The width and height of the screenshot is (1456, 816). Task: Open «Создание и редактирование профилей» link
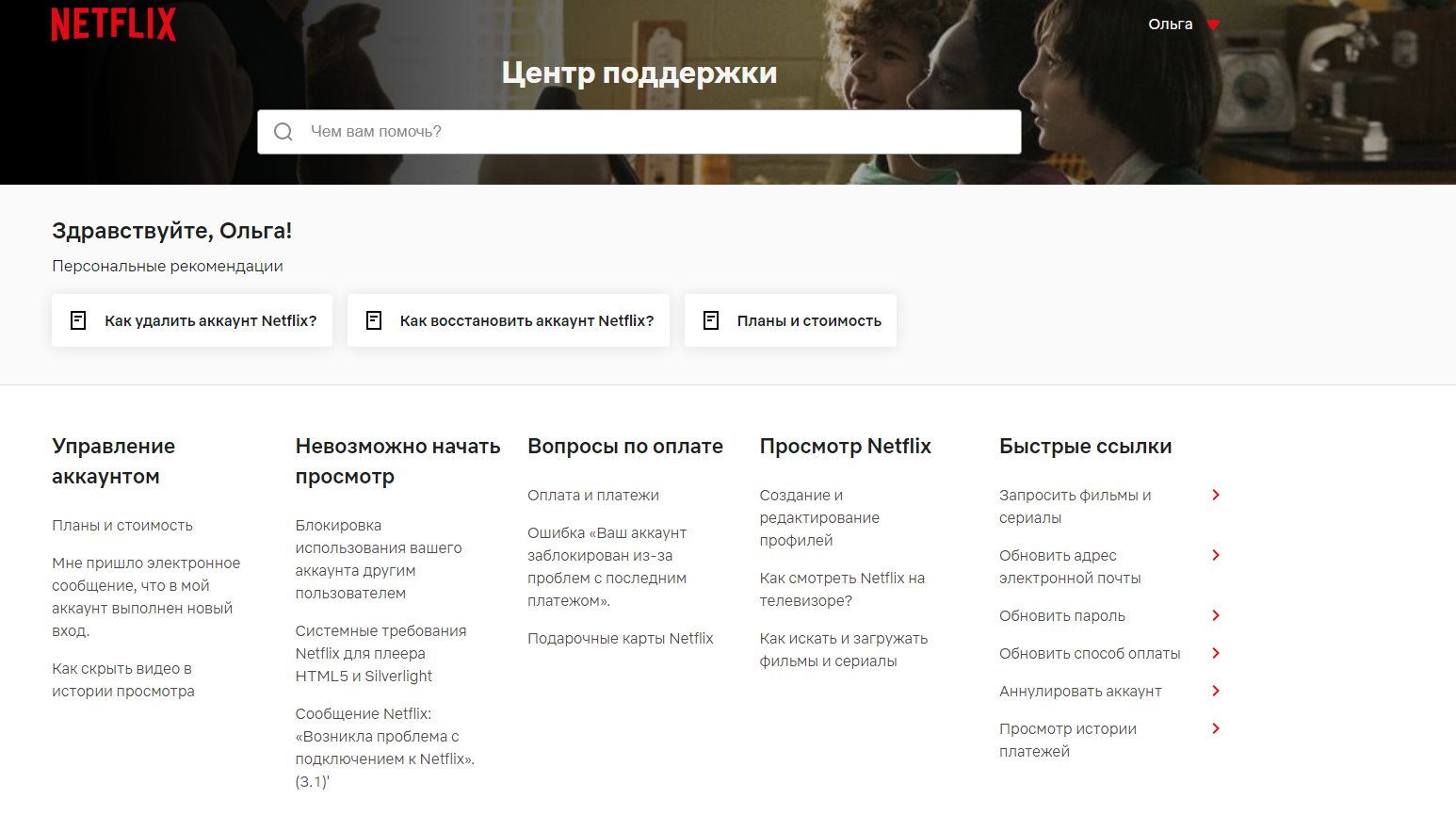819,517
